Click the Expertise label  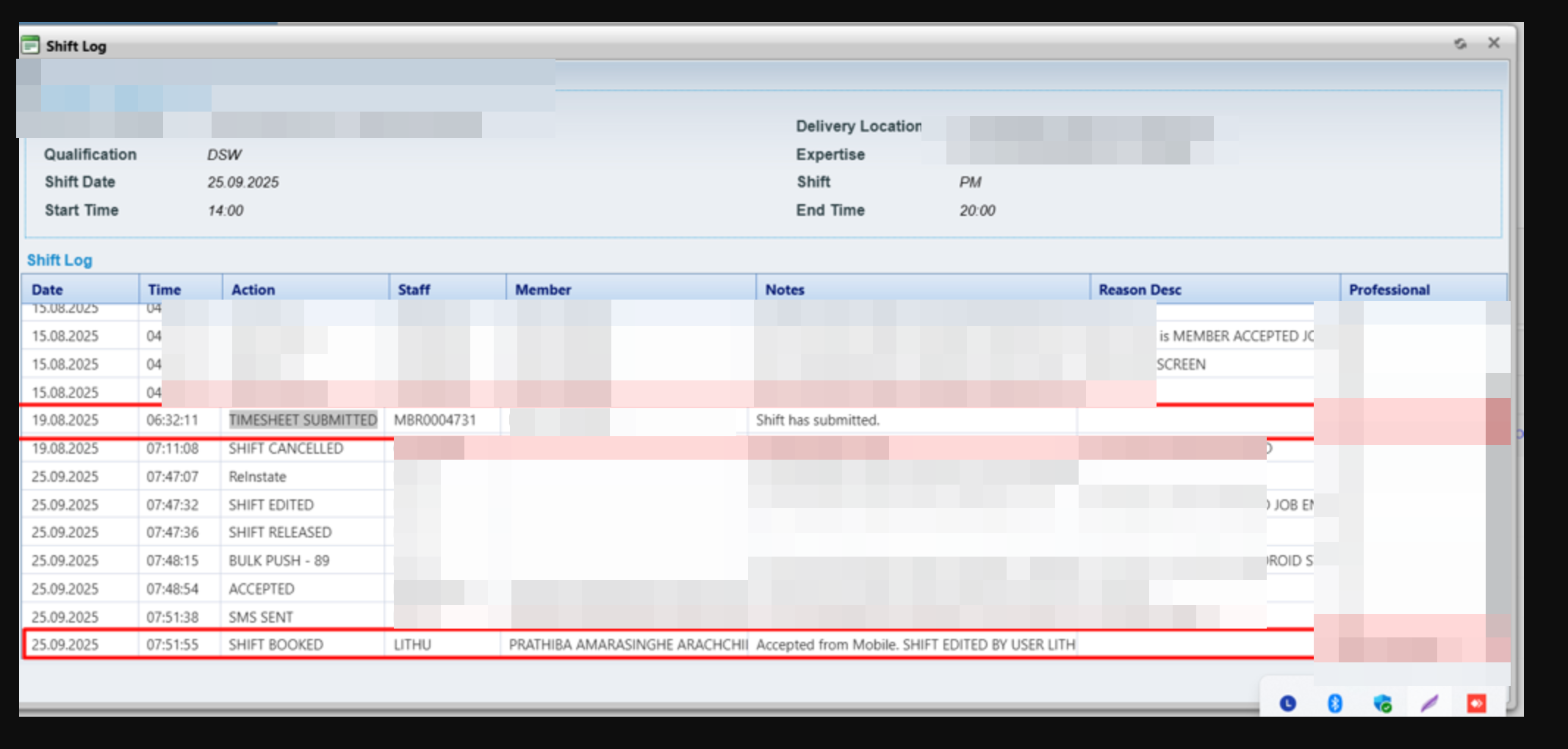(830, 155)
